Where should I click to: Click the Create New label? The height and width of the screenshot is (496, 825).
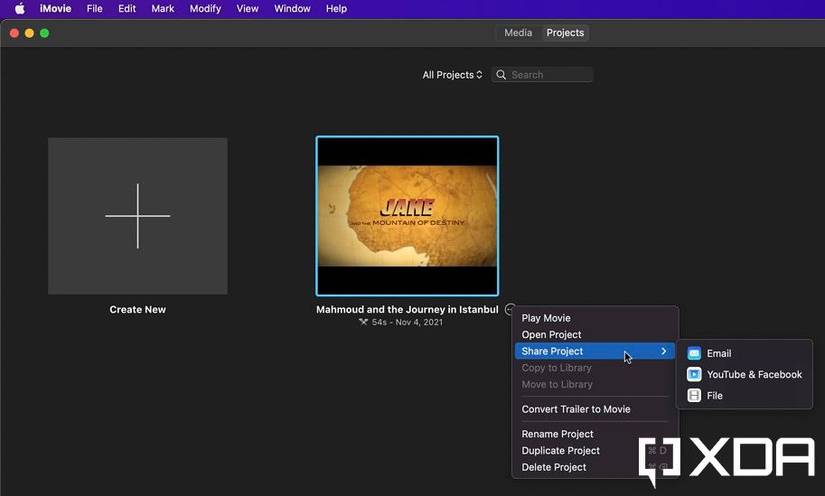coord(138,310)
